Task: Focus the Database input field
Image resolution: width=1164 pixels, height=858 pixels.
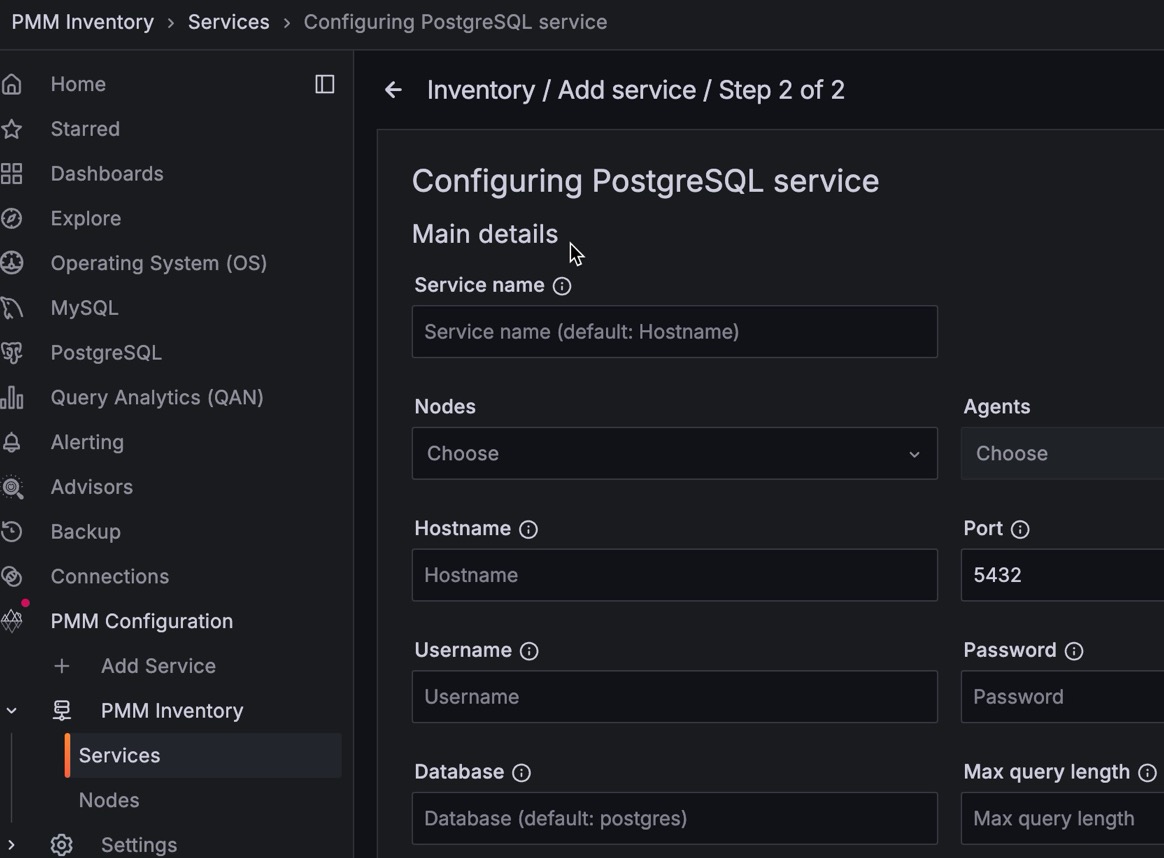Action: click(x=675, y=819)
